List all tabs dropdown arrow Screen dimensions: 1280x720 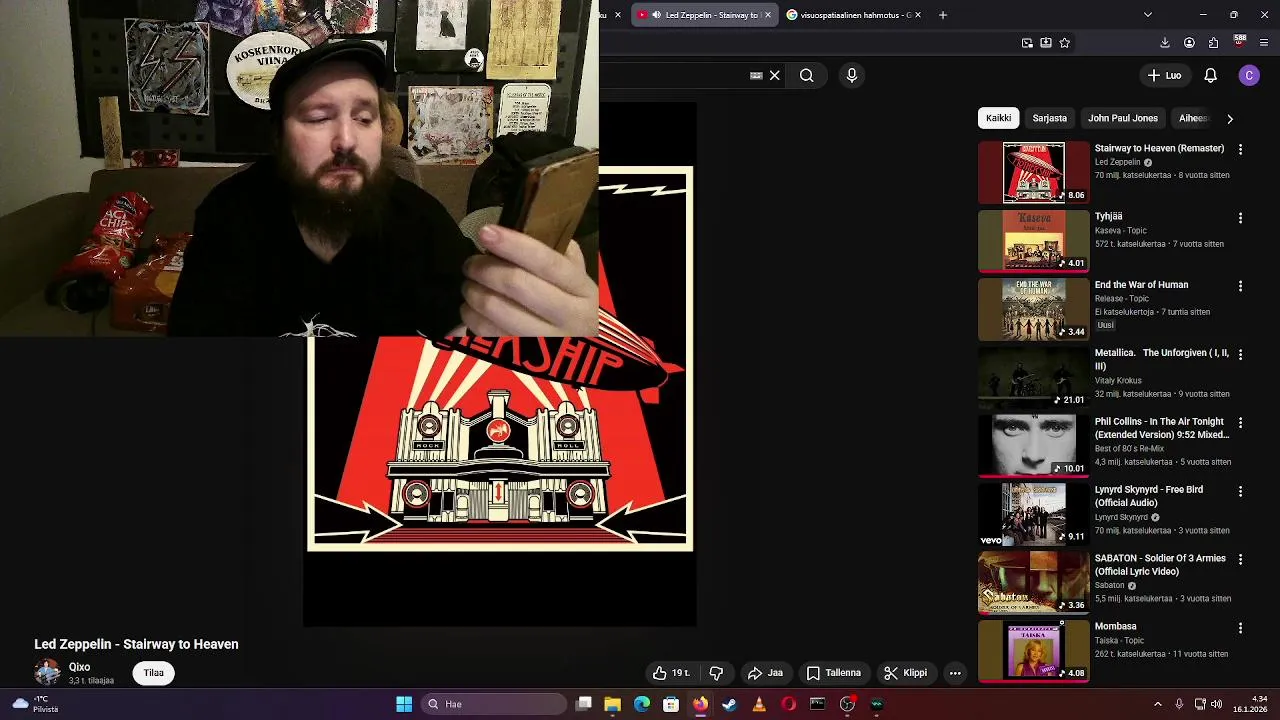(1147, 15)
